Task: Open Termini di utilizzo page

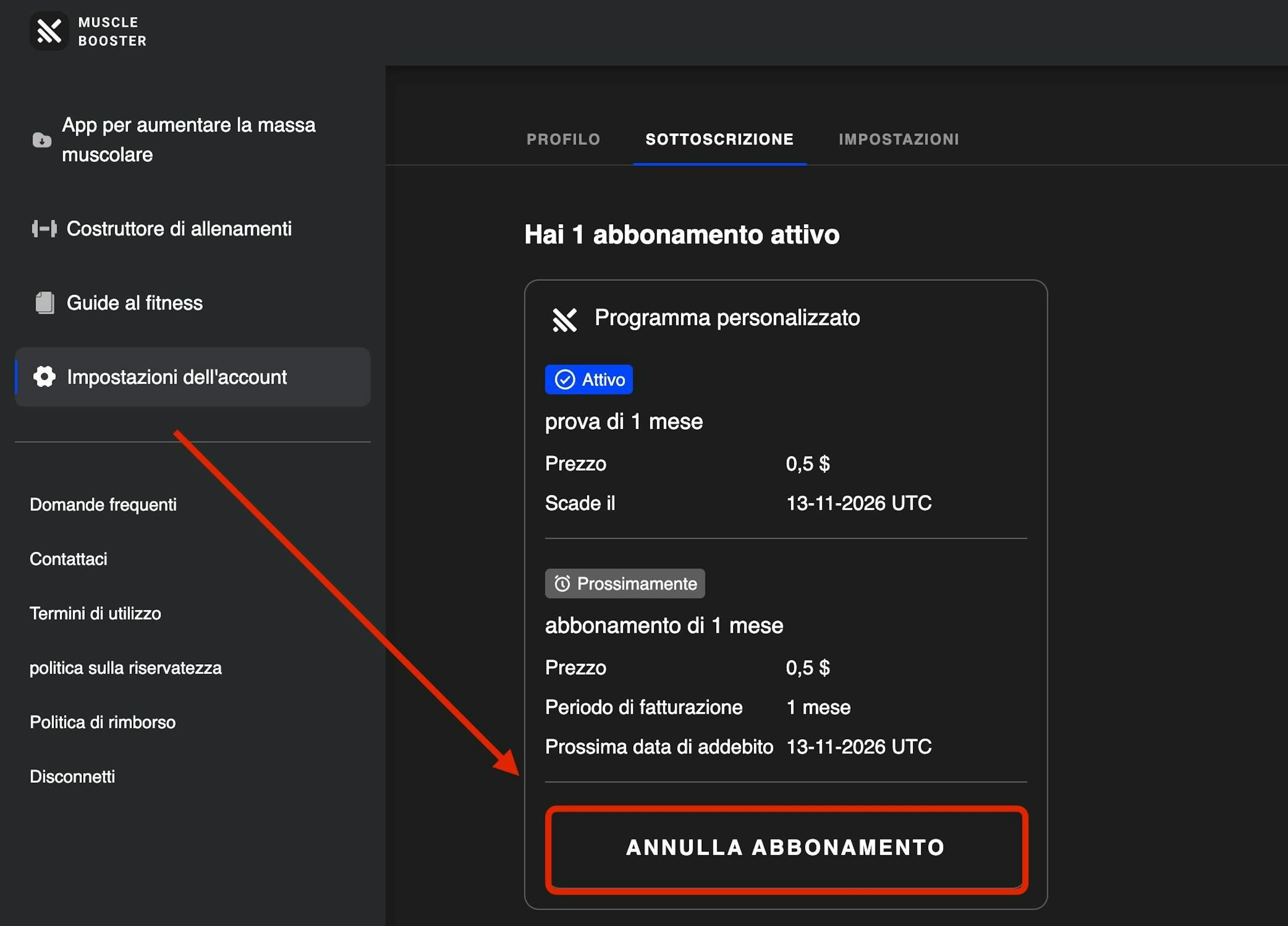Action: (95, 614)
